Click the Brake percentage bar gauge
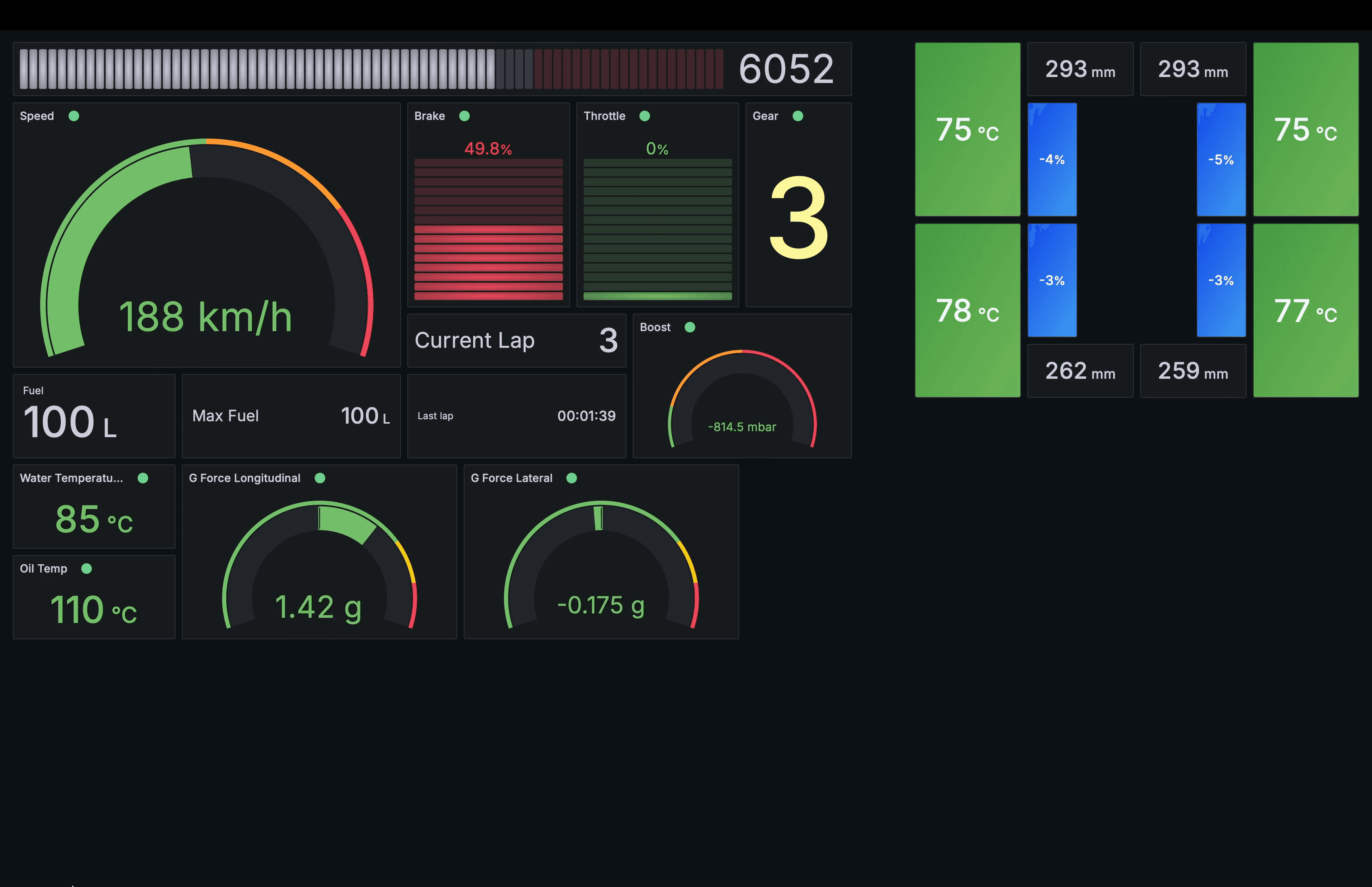1372x887 pixels. point(488,229)
